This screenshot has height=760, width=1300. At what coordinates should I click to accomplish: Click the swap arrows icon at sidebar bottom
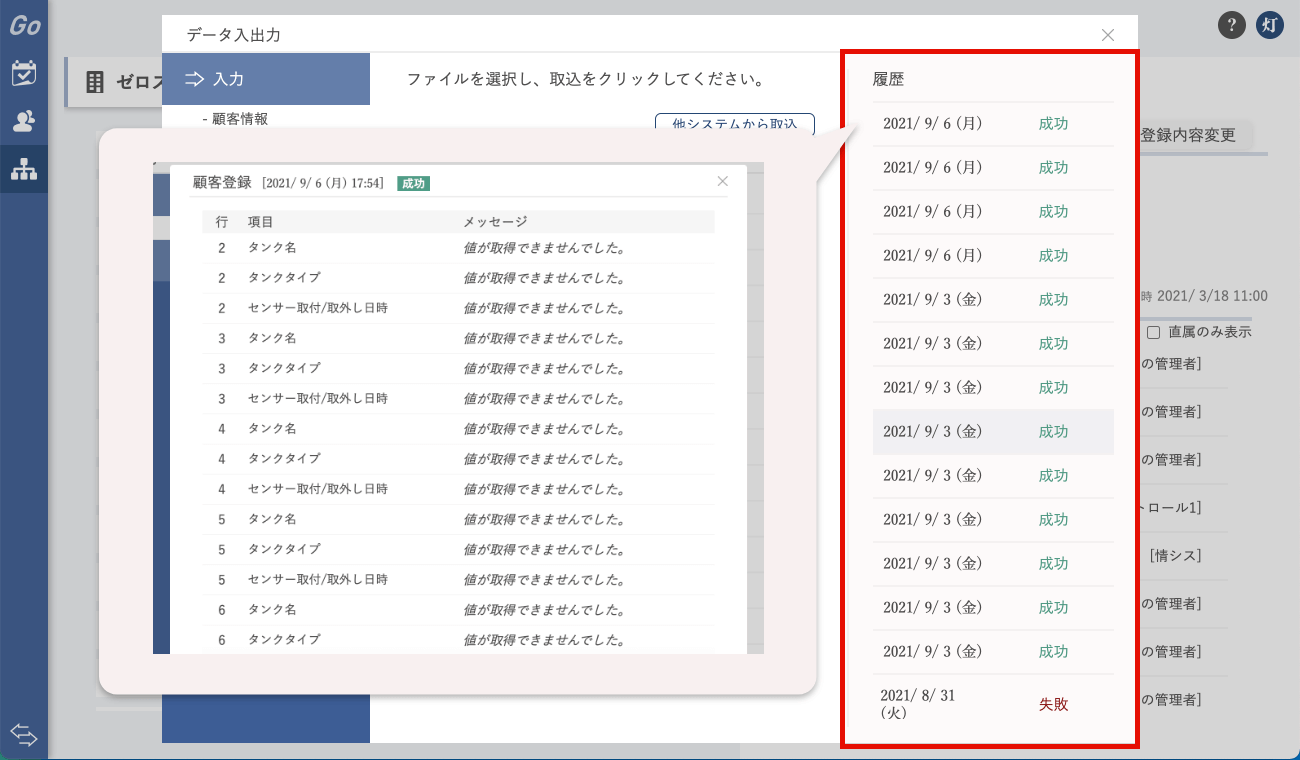24,736
